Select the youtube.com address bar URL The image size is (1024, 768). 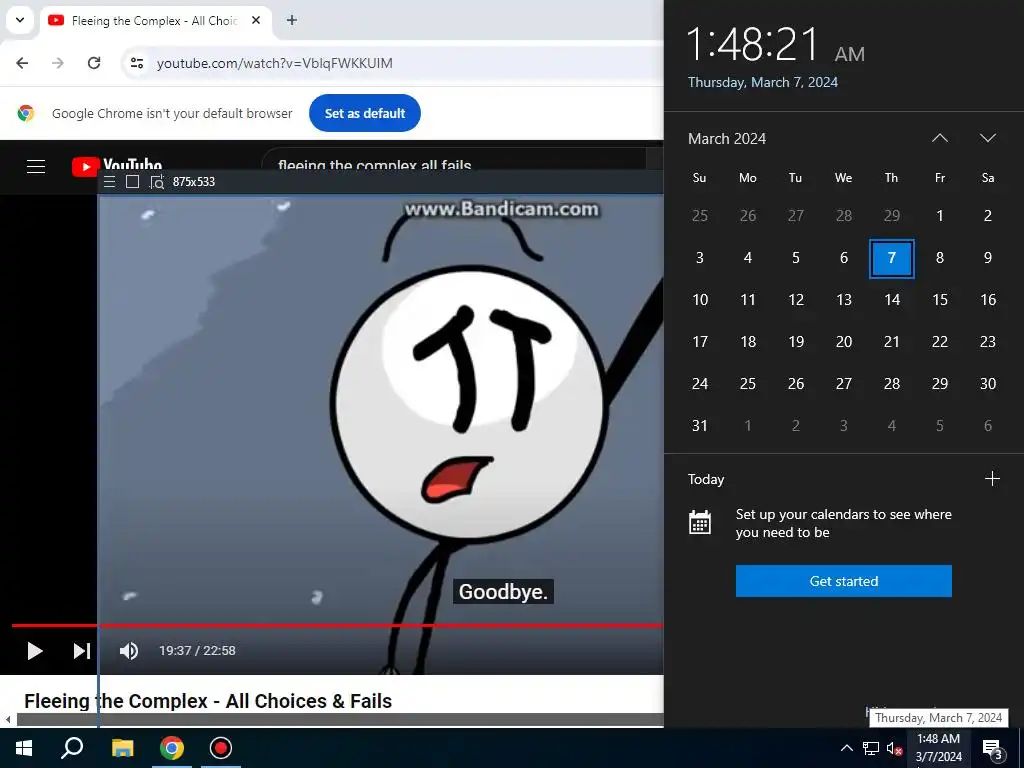point(274,63)
